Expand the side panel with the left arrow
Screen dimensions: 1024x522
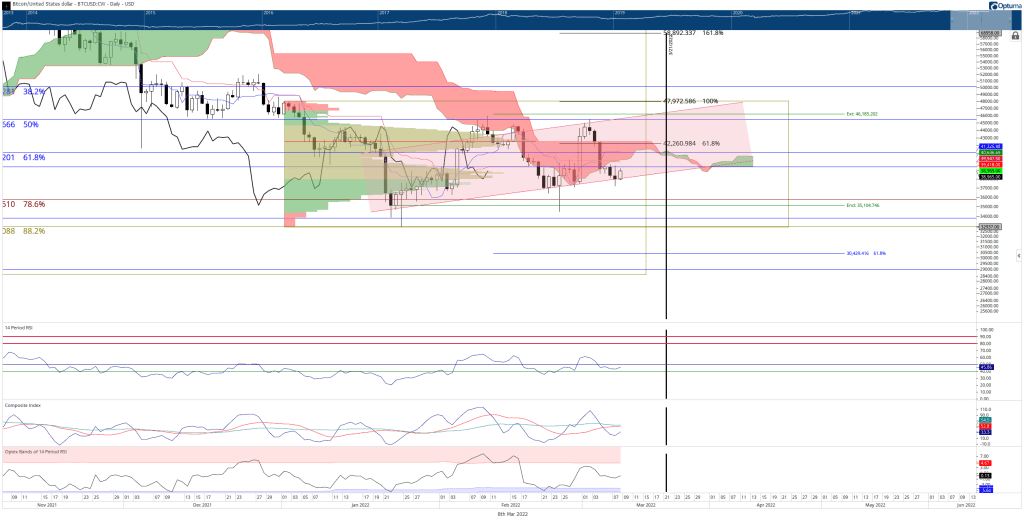tap(1019, 254)
